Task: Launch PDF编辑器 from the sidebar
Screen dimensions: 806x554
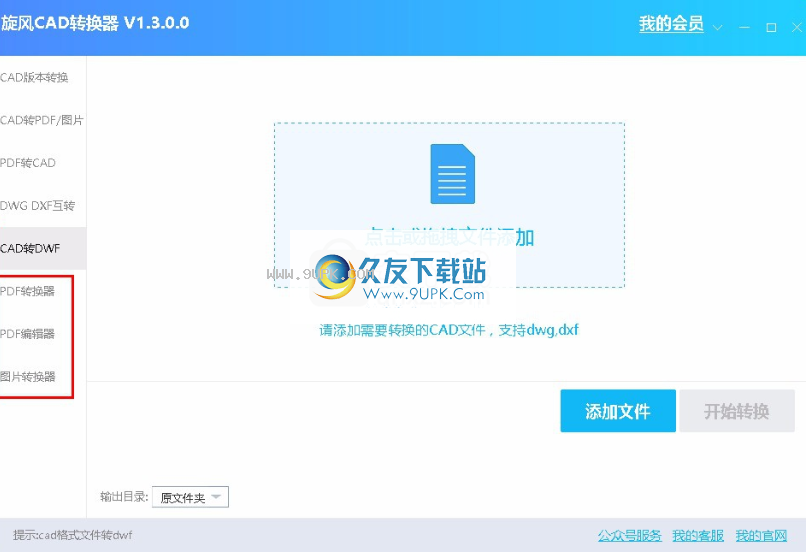Action: coord(28,334)
